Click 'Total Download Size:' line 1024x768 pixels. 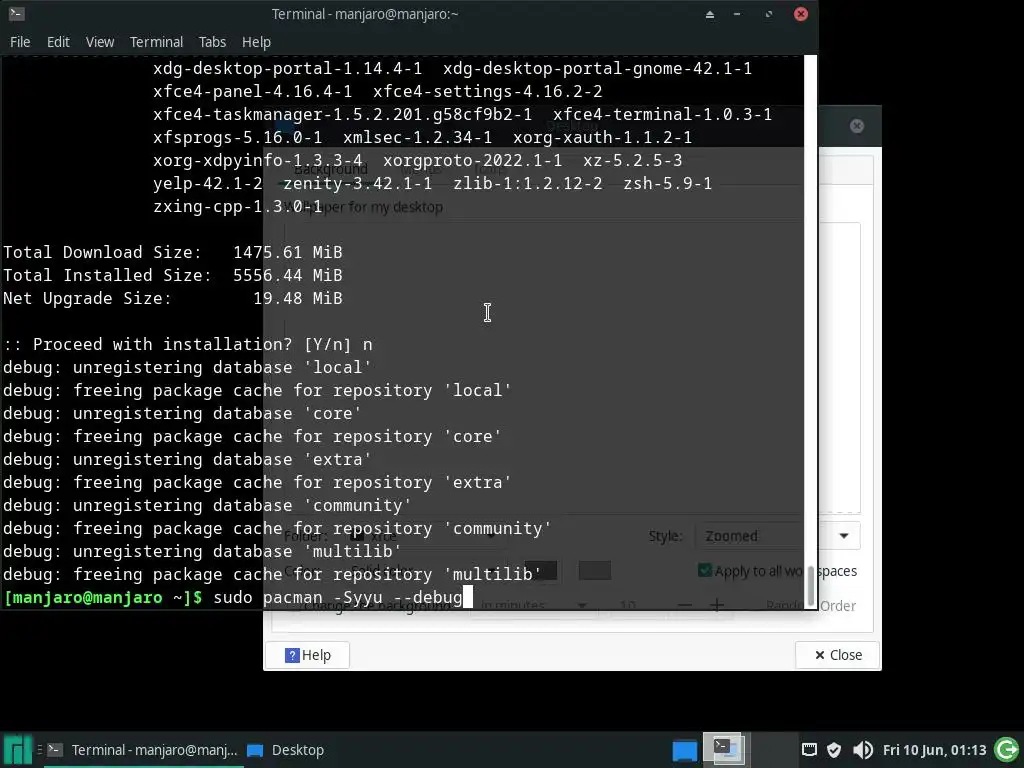point(173,252)
